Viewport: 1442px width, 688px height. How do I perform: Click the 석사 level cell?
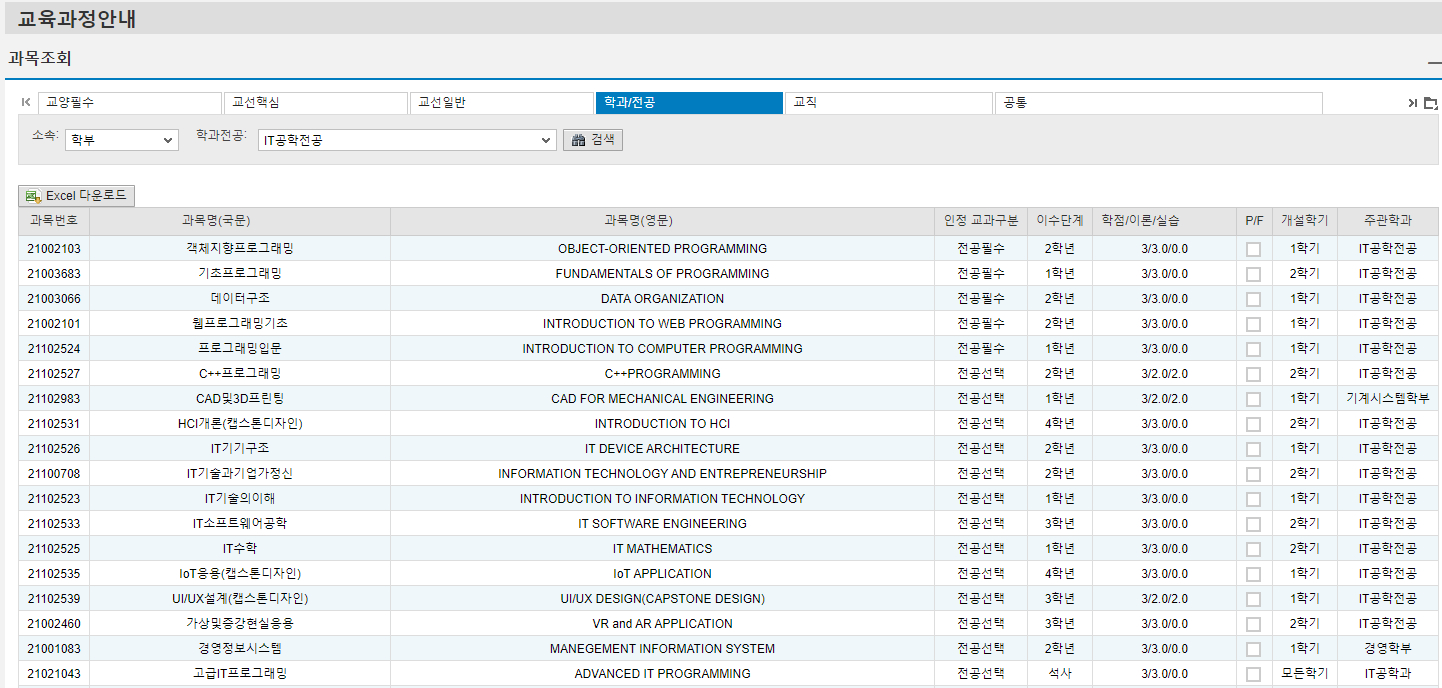(1060, 674)
